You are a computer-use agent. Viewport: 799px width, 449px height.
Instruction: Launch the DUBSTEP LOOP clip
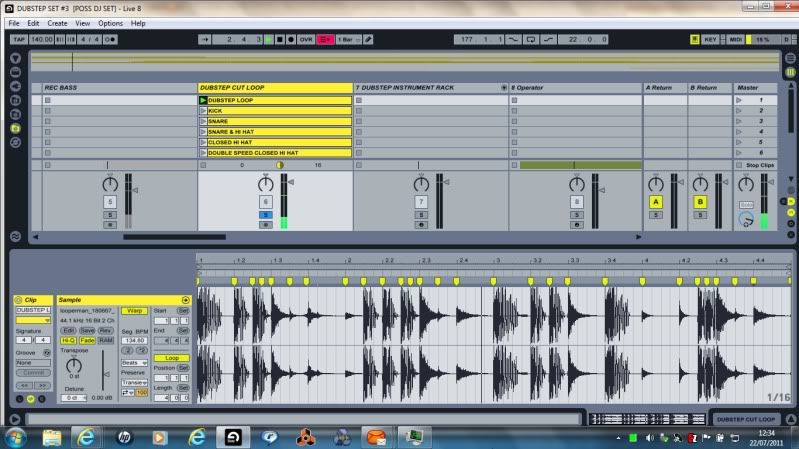tap(203, 100)
